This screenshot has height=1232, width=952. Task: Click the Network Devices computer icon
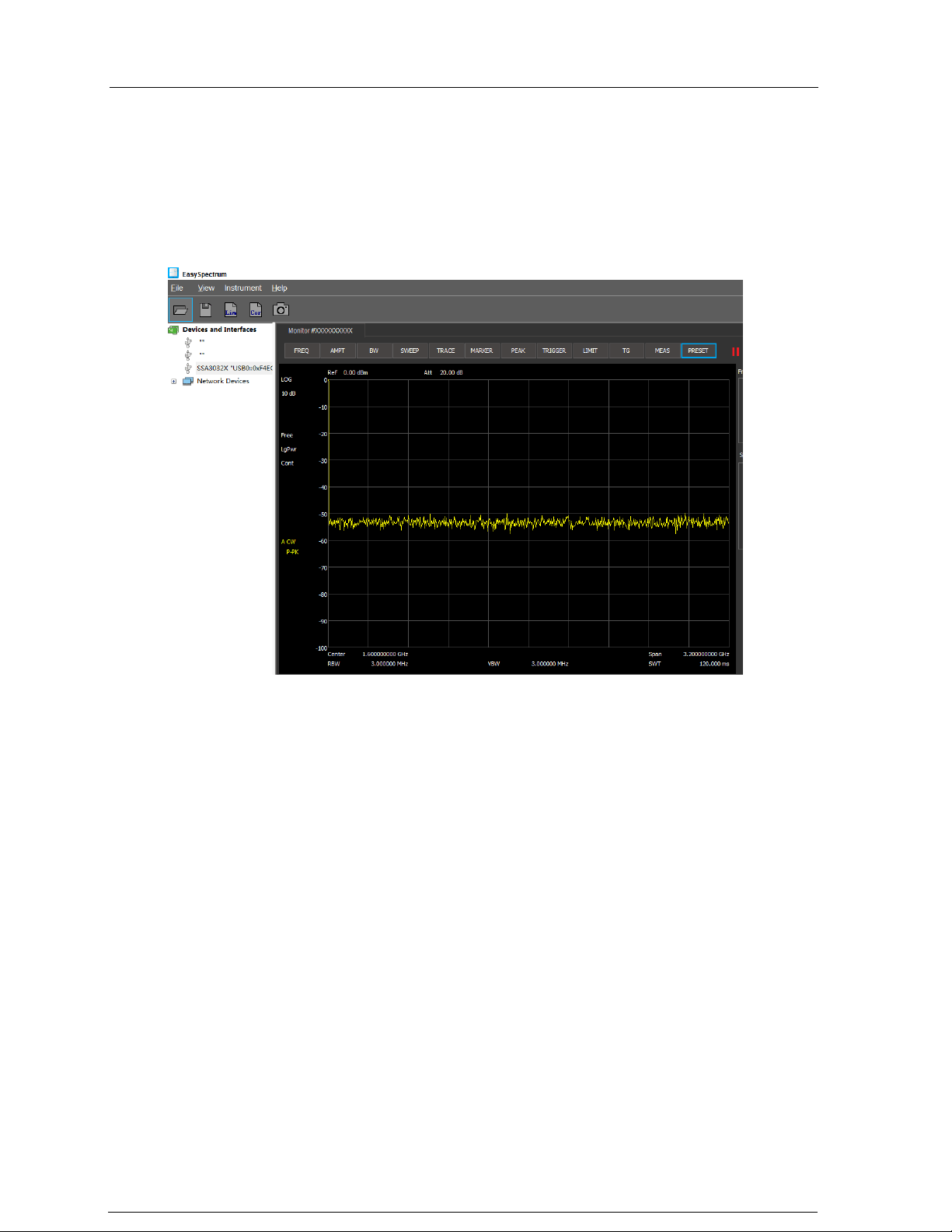point(187,382)
